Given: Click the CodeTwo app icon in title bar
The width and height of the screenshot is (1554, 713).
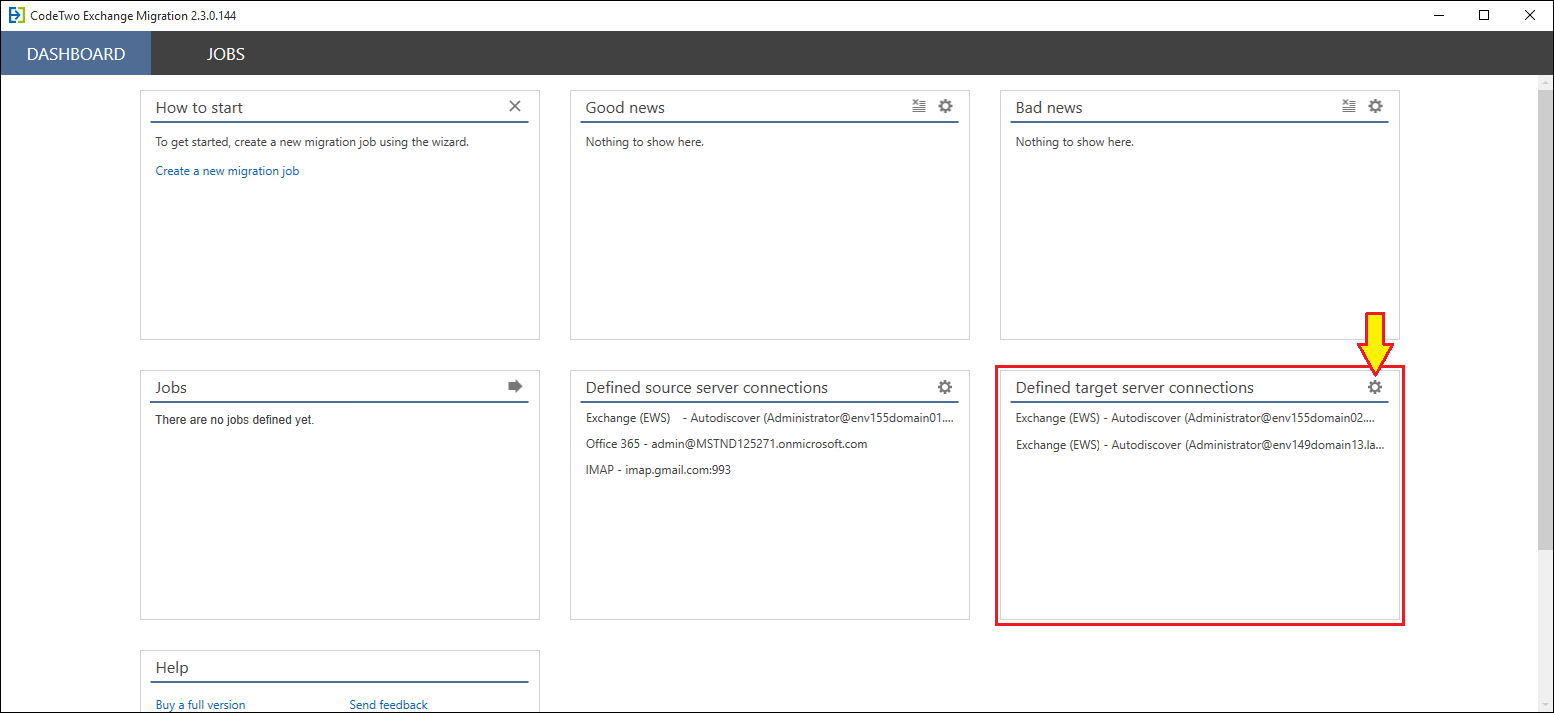Looking at the screenshot, I should 16,15.
